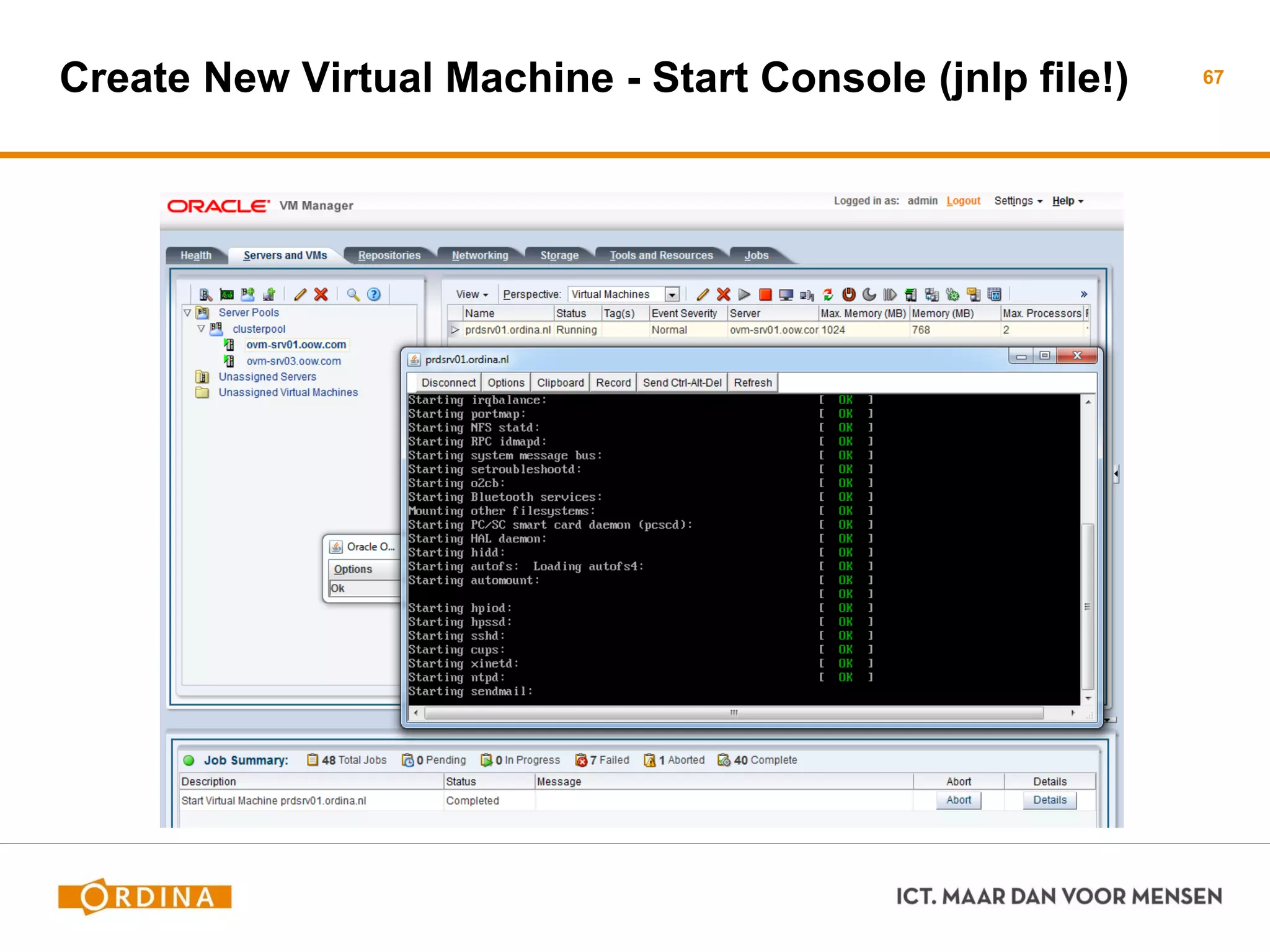Click the pencil Edit icon in left toolbar
The width and height of the screenshot is (1270, 952).
coord(301,294)
